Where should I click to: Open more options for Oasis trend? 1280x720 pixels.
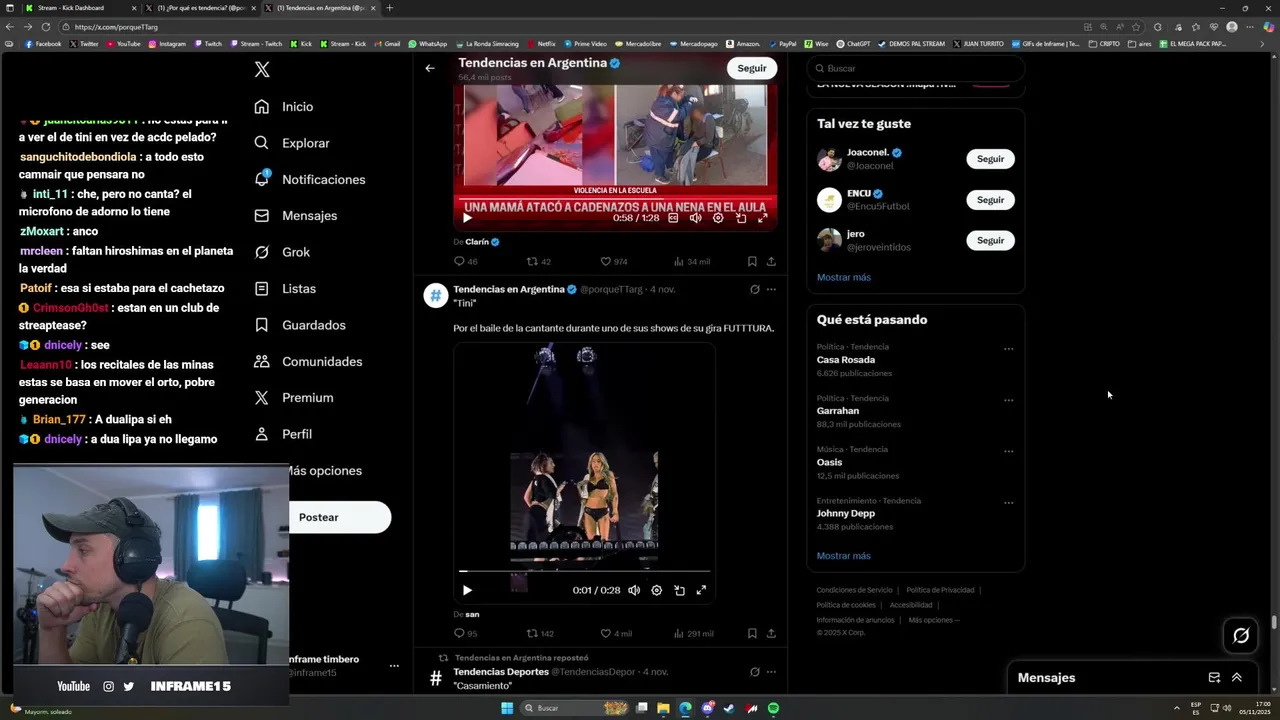coord(1008,451)
